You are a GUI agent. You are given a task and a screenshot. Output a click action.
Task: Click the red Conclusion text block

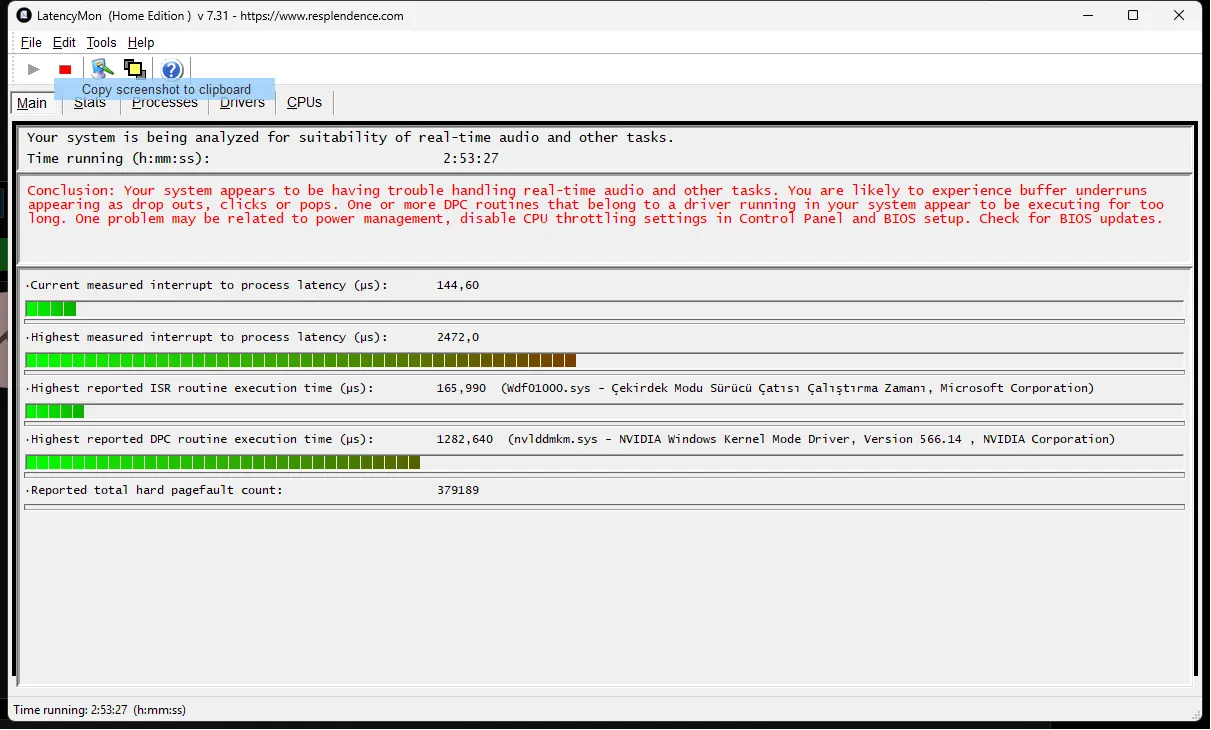(596, 204)
